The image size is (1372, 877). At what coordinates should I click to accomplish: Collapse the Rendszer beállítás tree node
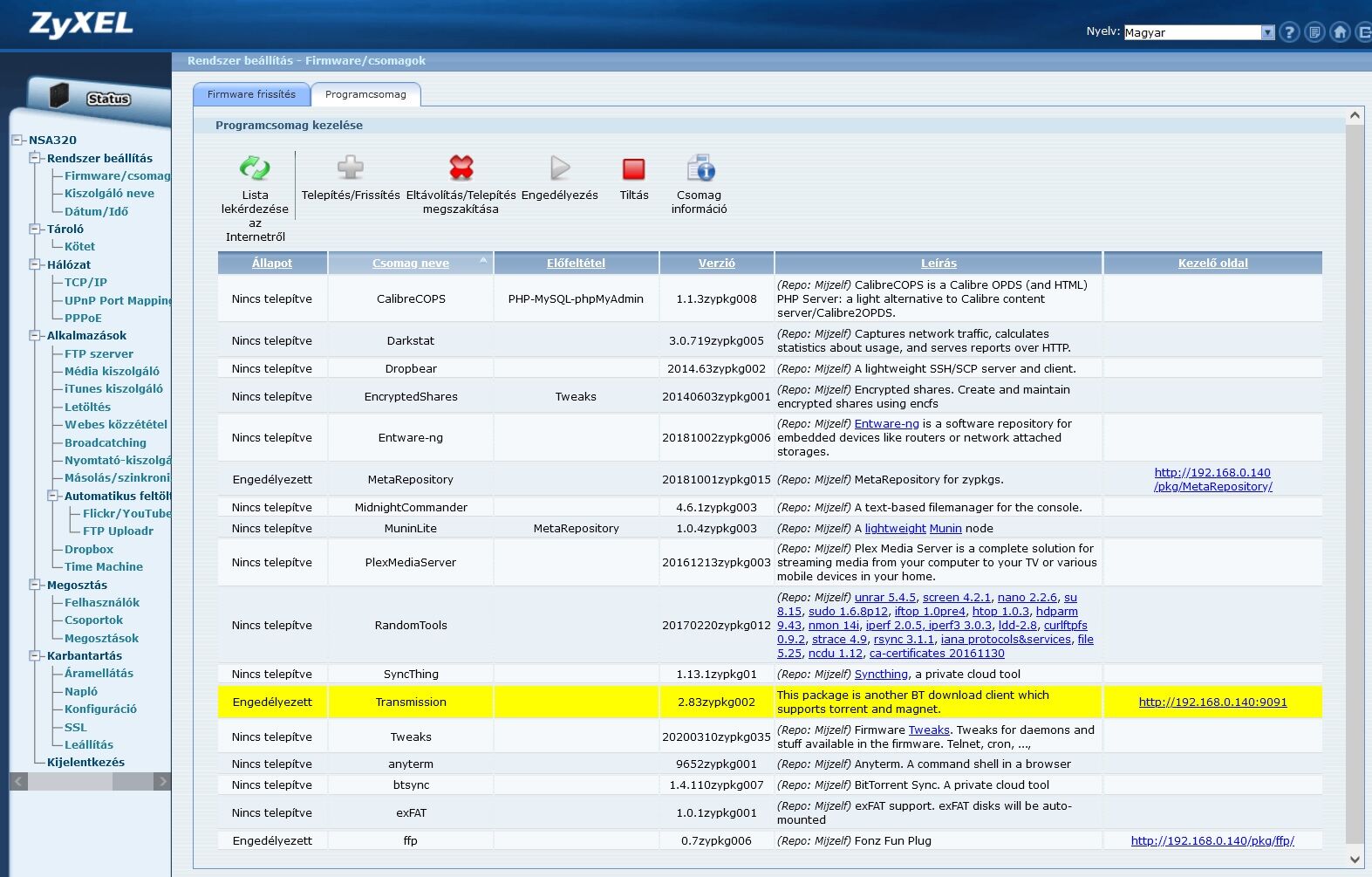(x=35, y=158)
